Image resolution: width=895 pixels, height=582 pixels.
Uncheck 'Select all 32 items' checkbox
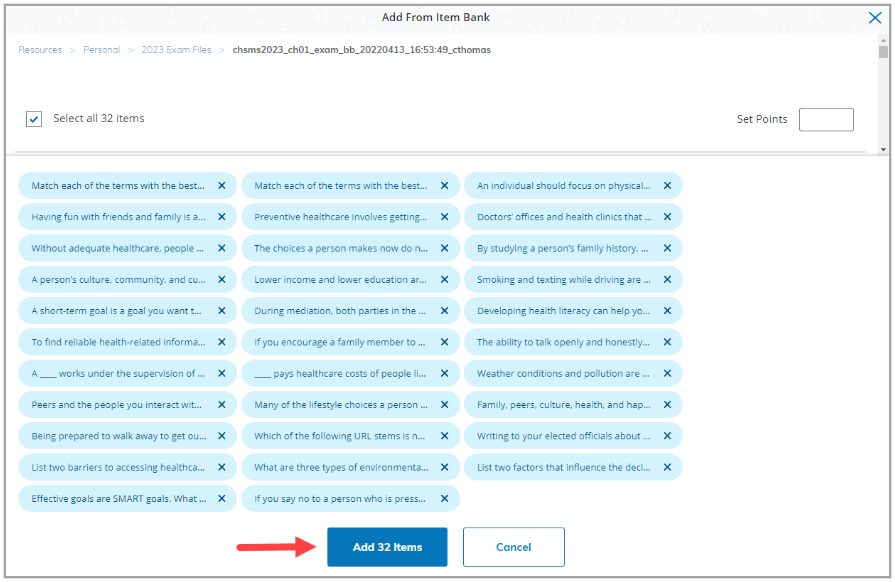[34, 119]
